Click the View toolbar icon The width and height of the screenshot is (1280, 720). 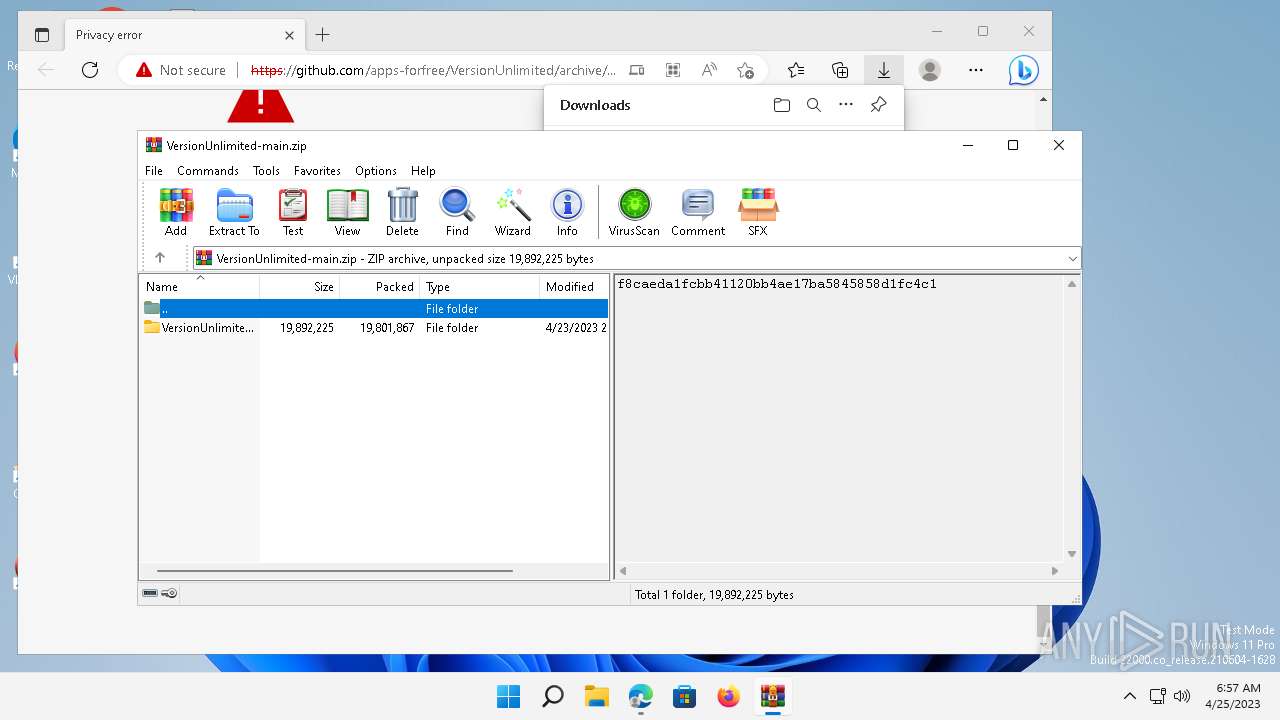(x=347, y=212)
